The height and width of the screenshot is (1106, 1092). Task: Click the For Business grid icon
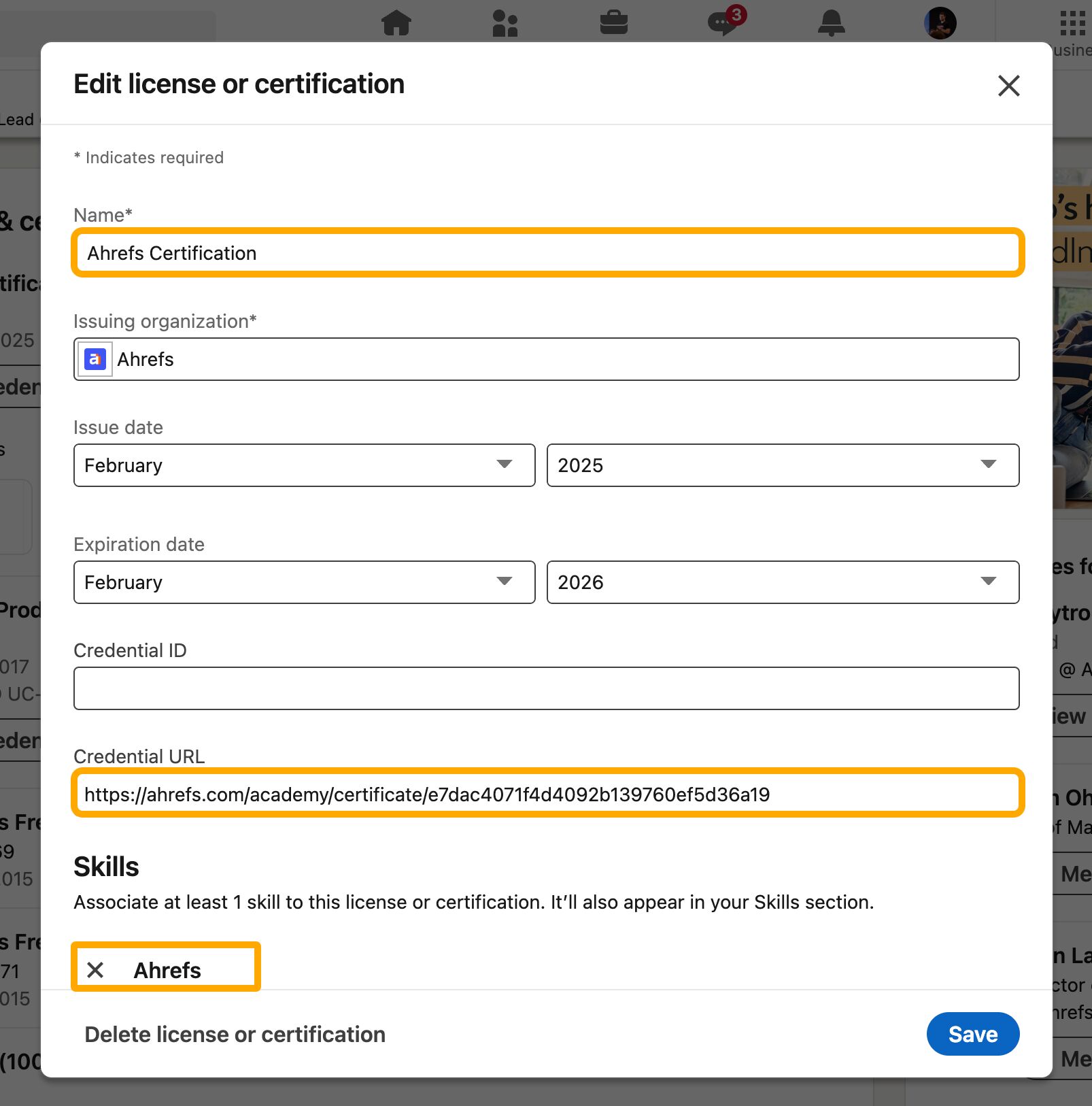coord(1072,22)
